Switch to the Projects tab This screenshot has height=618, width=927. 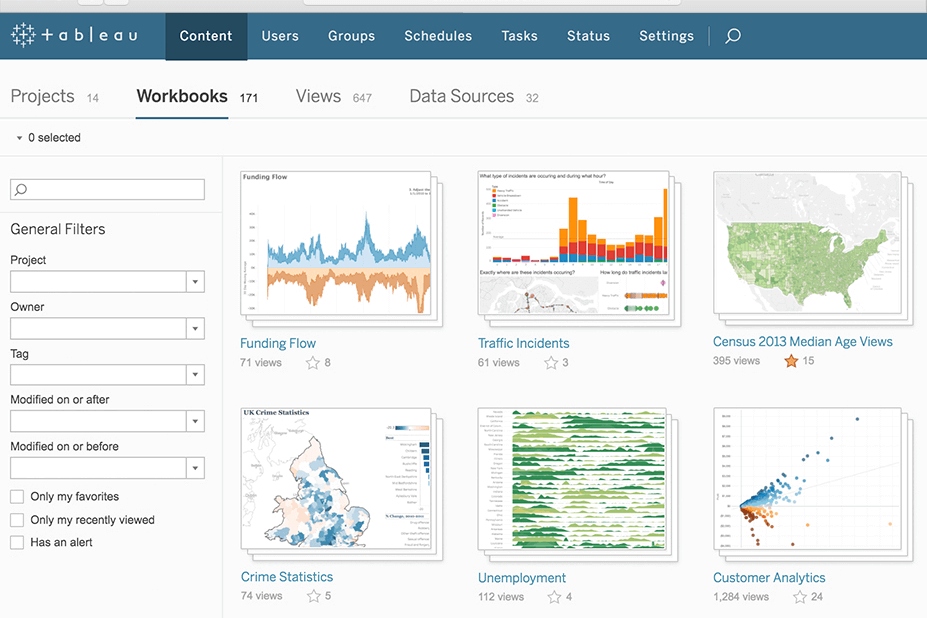(x=54, y=96)
